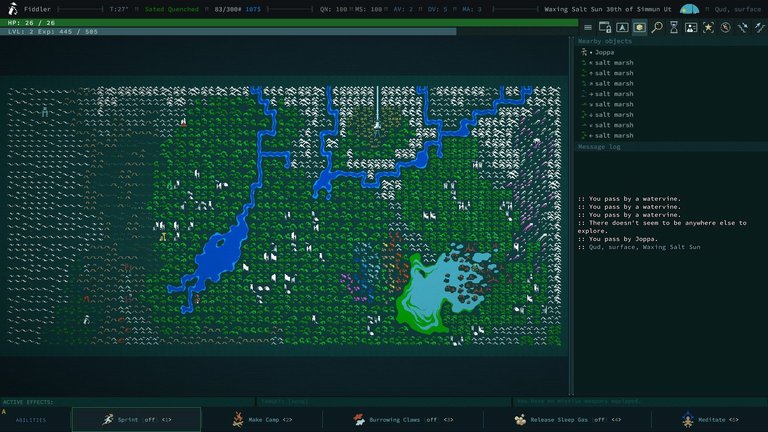Open the hamburger menu icon

coord(588,28)
